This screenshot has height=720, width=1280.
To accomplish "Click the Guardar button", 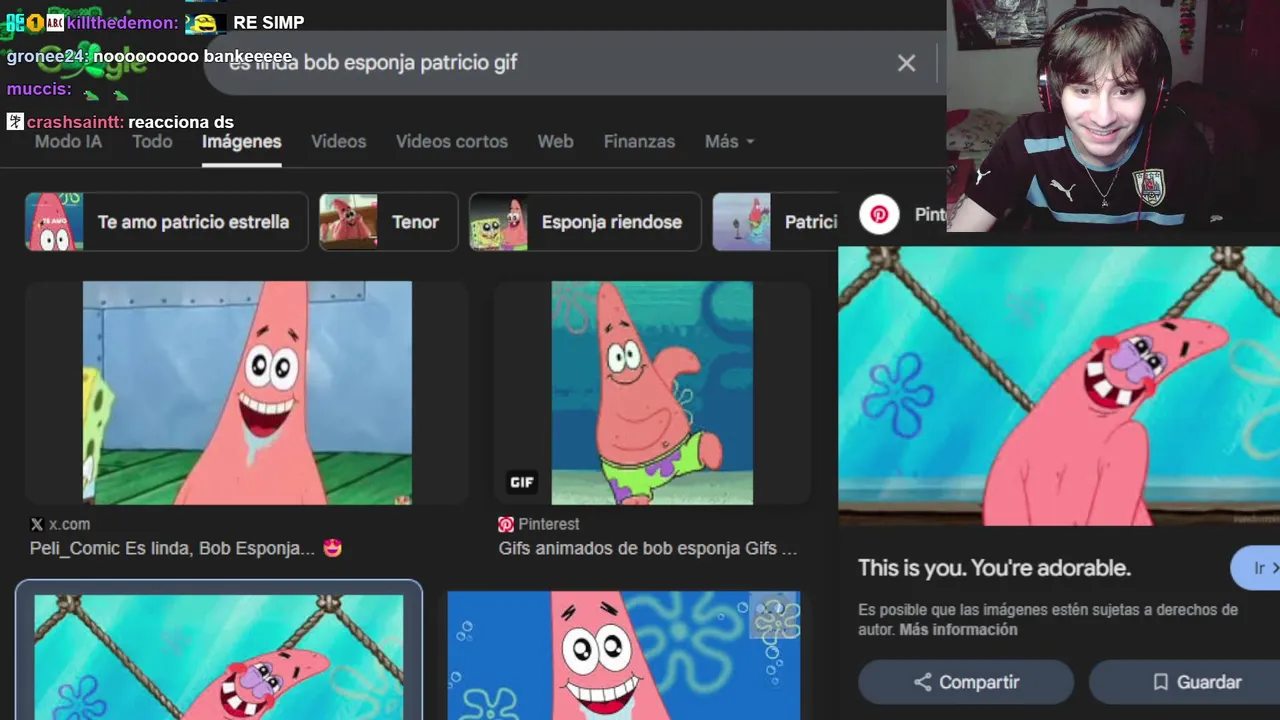I will point(1185,682).
